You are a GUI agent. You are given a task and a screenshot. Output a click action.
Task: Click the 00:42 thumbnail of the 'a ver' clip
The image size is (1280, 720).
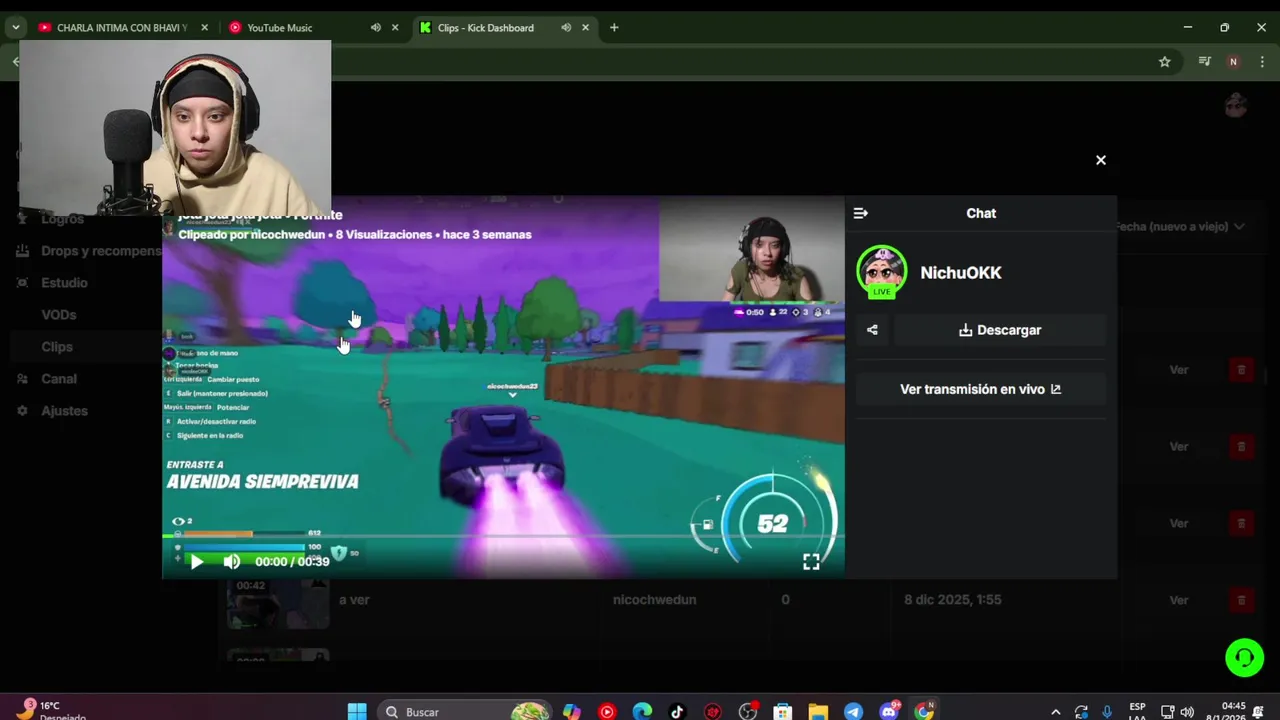point(278,603)
